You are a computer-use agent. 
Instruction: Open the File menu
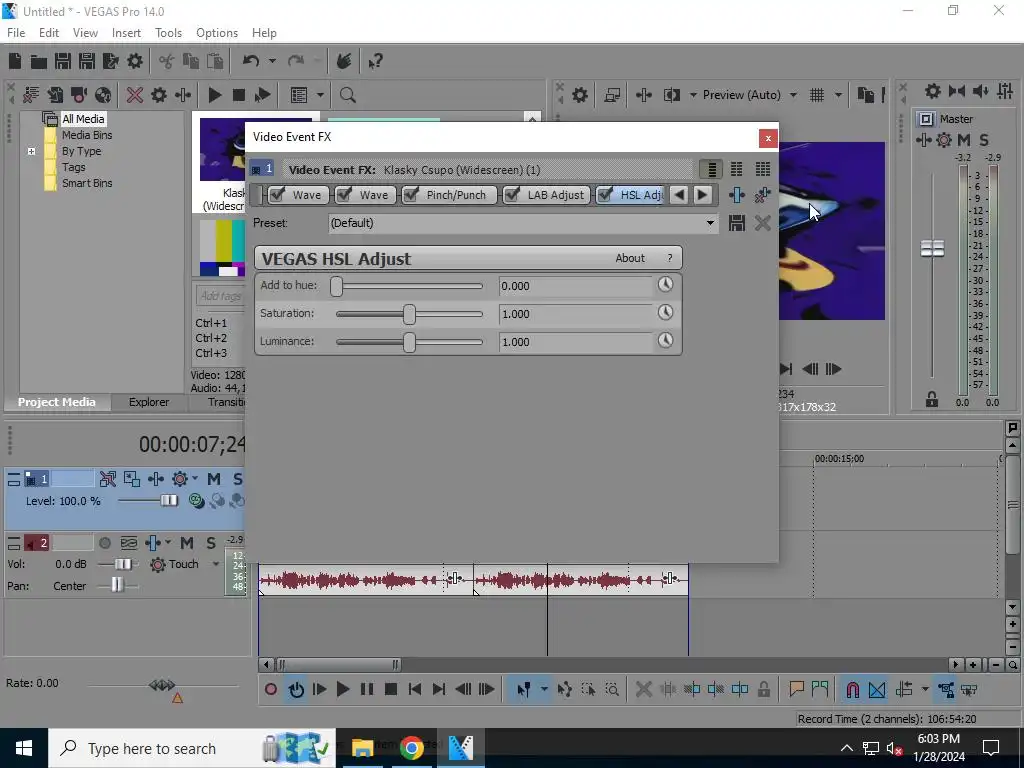[x=16, y=33]
